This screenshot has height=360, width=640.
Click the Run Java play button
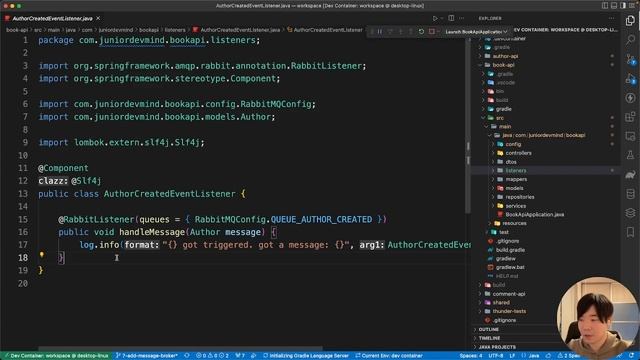point(435,18)
